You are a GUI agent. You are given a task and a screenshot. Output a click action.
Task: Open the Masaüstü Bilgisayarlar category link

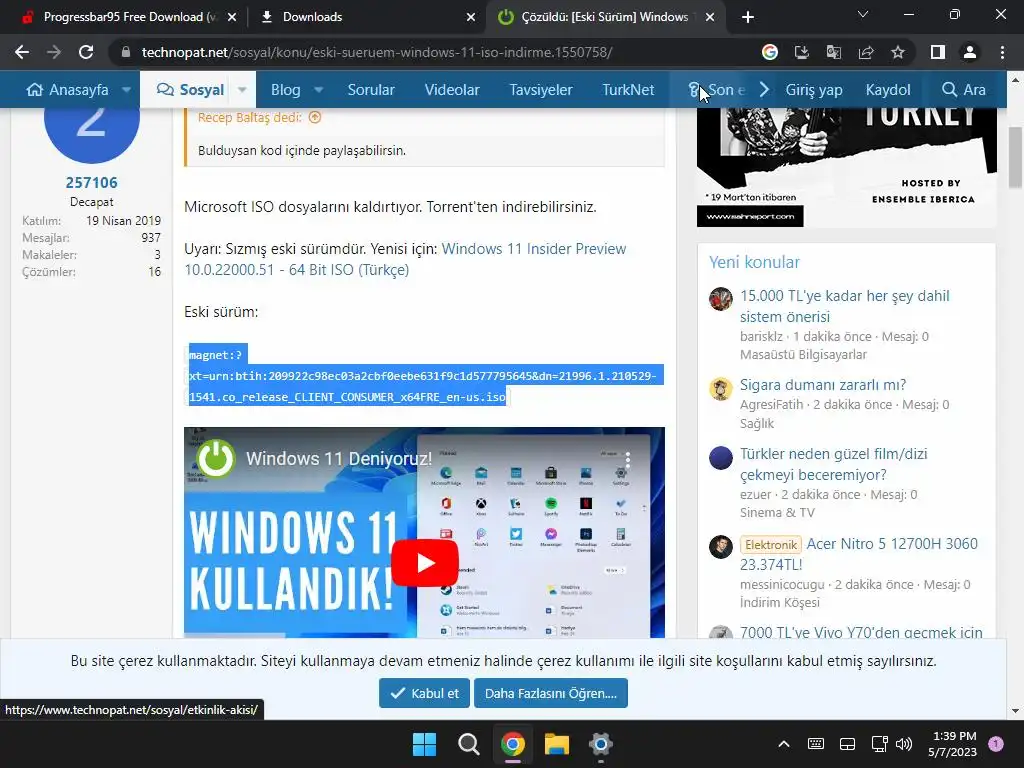coord(803,355)
